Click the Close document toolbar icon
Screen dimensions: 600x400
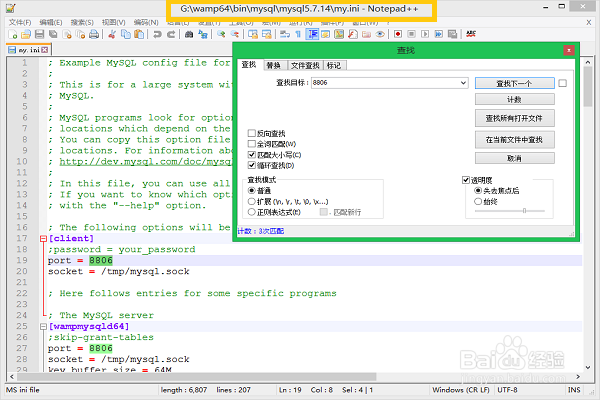pyautogui.click(x=67, y=34)
